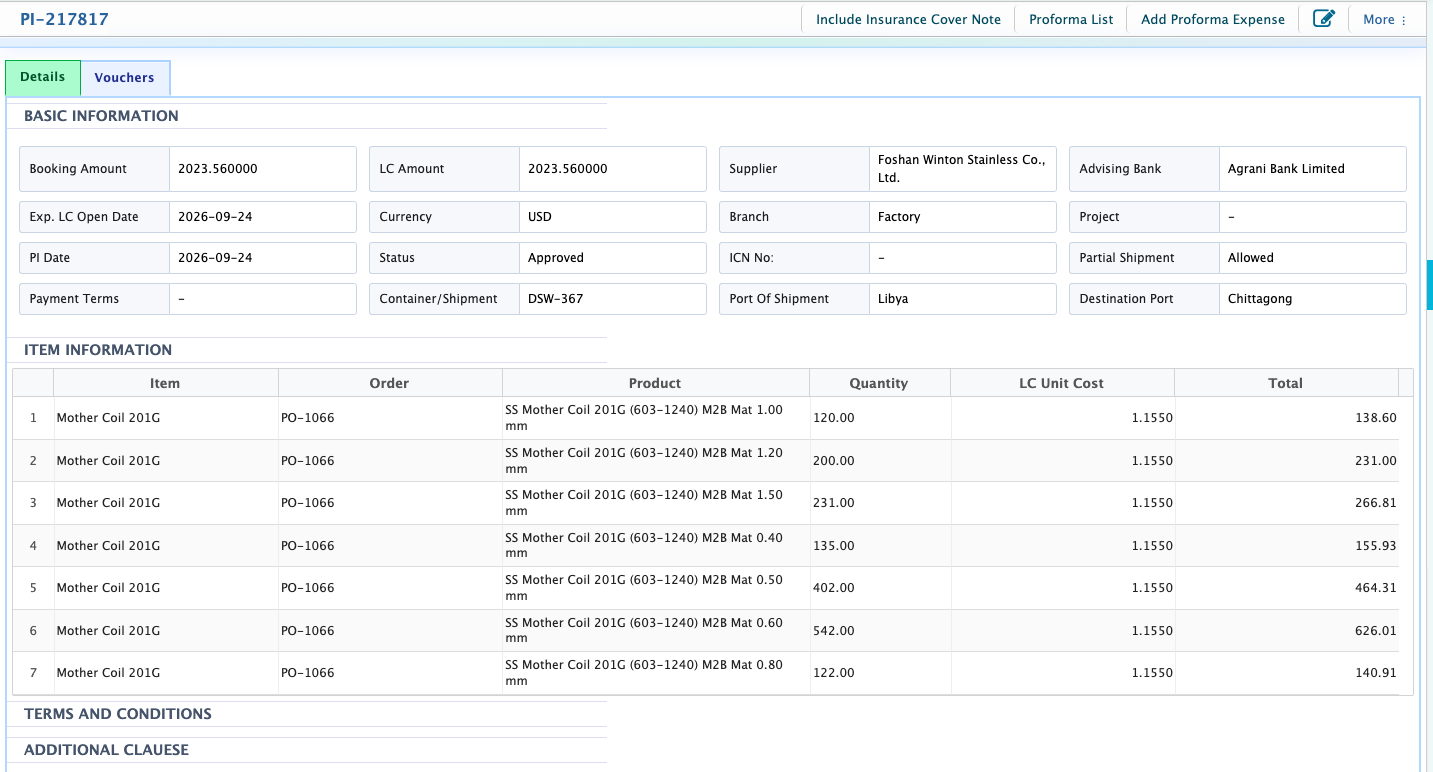Click total 626.01 in row 6
Viewport: 1433px width, 772px height.
(1376, 631)
